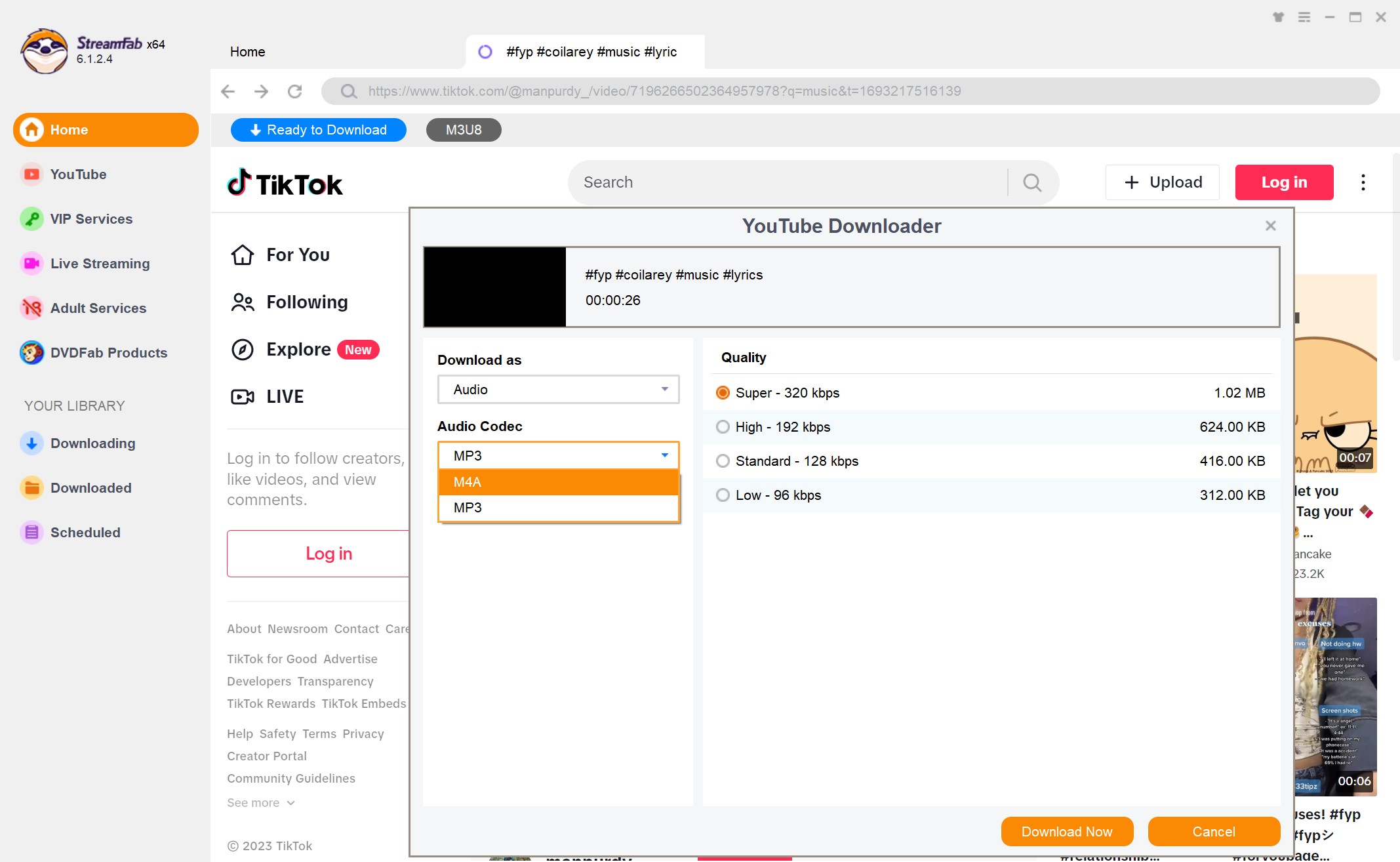Click the browser back navigation arrow
The width and height of the screenshot is (1400, 862).
click(229, 91)
